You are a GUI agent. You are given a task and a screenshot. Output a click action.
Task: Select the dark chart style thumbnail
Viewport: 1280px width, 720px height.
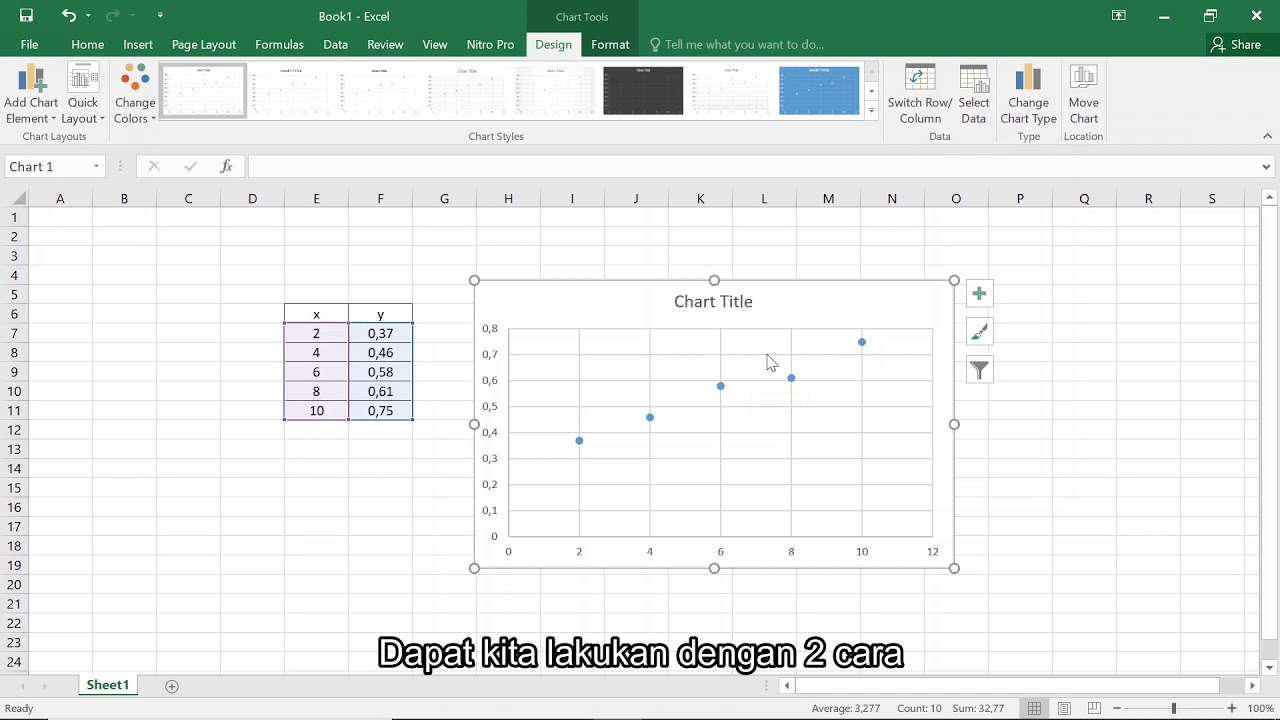(643, 91)
